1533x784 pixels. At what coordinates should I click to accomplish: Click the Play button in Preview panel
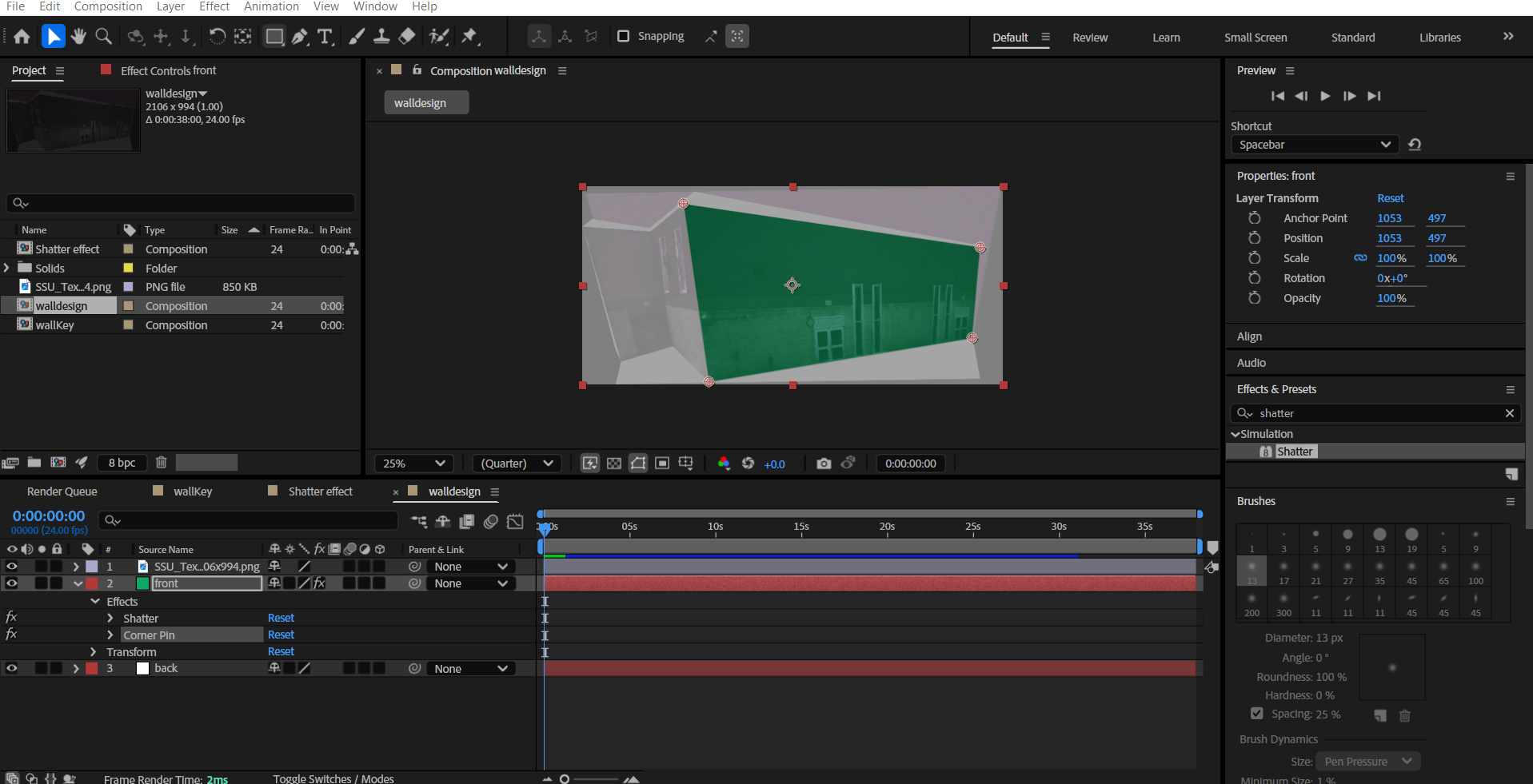(1325, 96)
